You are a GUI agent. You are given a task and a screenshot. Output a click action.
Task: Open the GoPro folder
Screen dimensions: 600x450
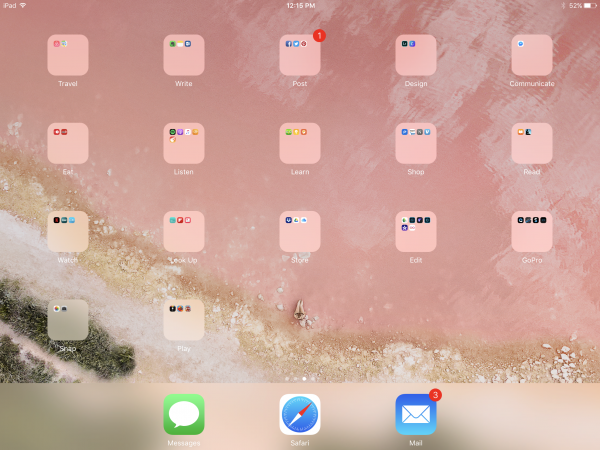coord(532,232)
